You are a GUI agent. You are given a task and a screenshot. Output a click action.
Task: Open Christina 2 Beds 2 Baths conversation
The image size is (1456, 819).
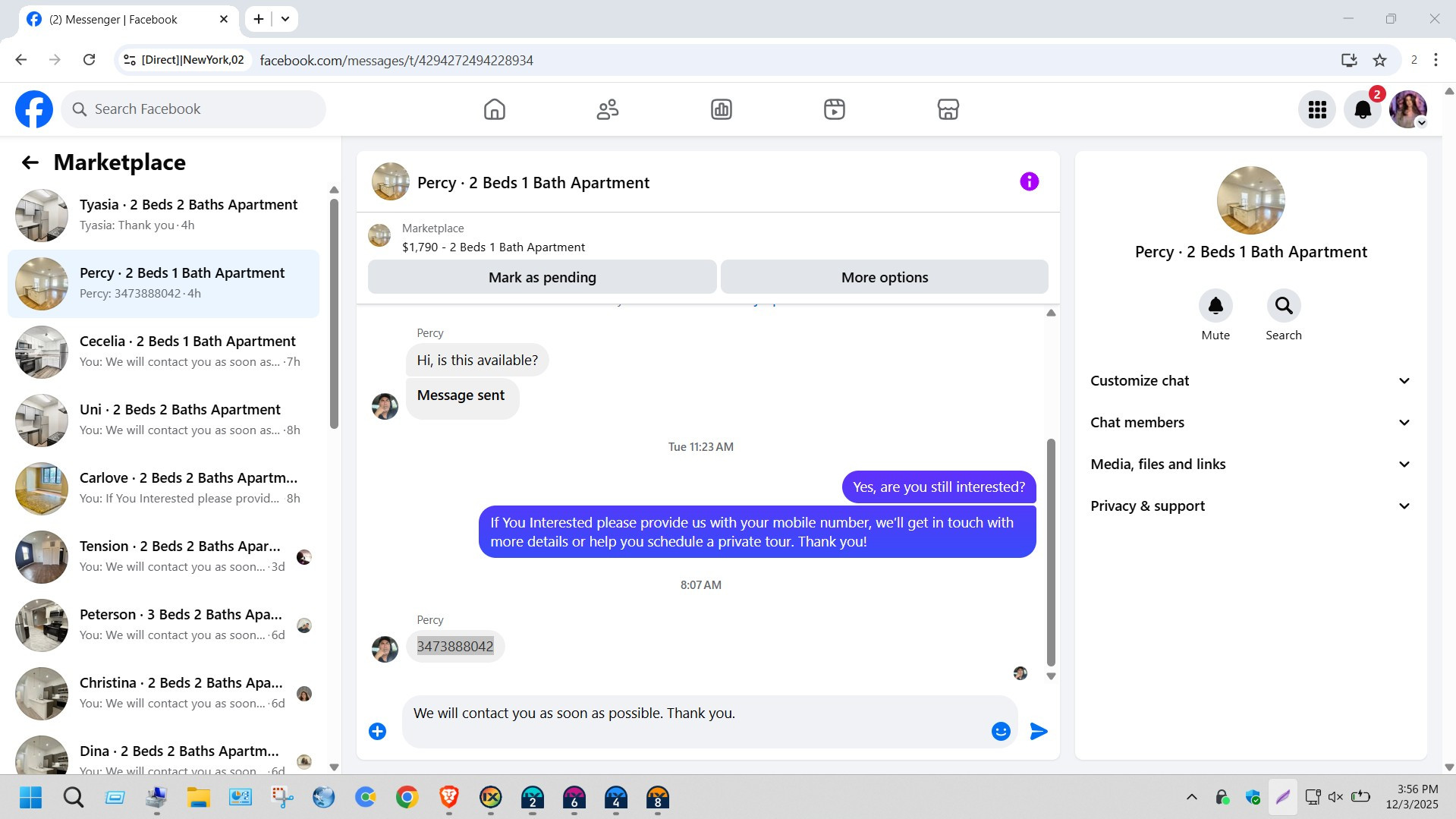click(163, 694)
